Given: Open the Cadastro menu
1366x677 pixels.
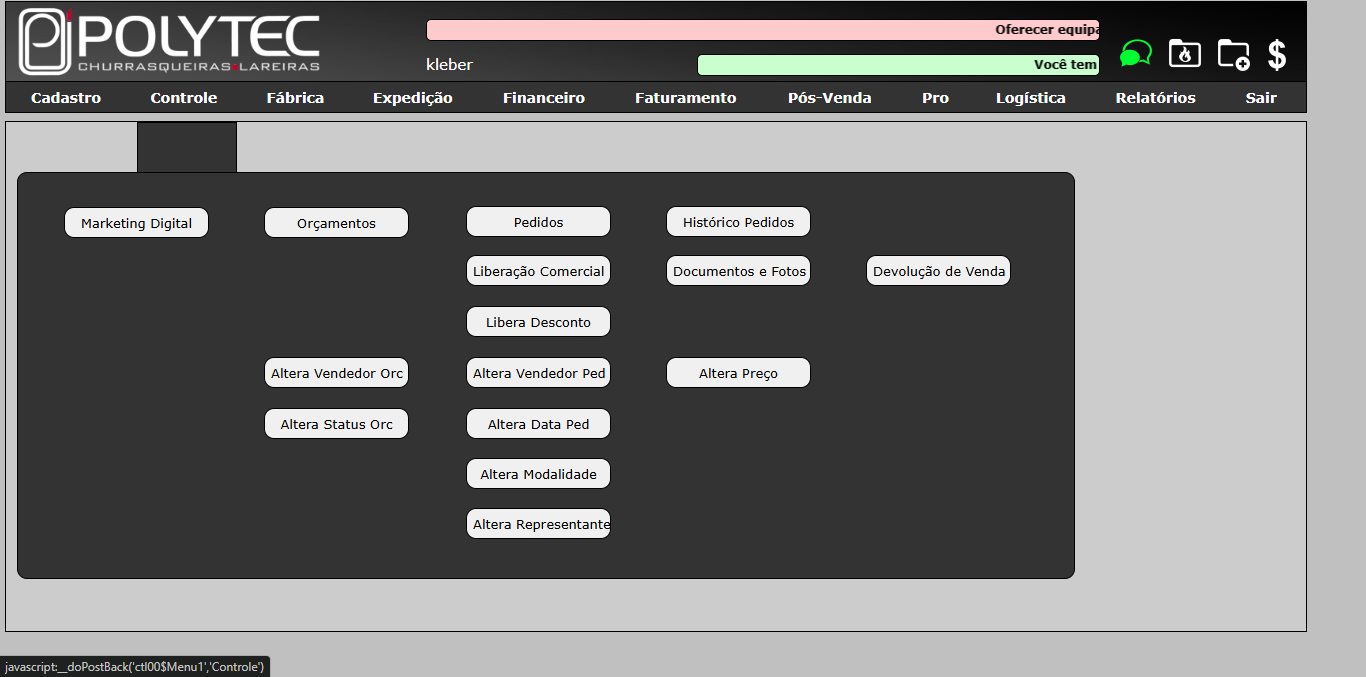Looking at the screenshot, I should [66, 98].
